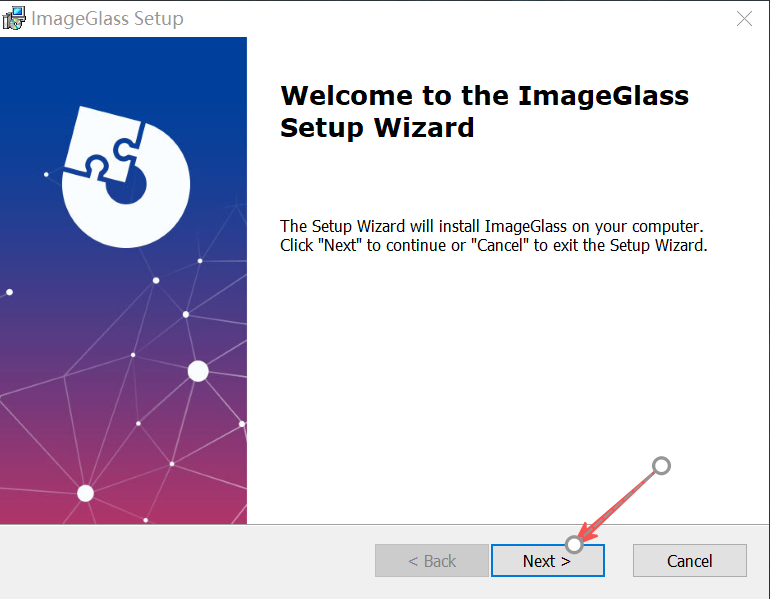Click the Welcome to the ImageGlass heading
The image size is (770, 599).
484,95
